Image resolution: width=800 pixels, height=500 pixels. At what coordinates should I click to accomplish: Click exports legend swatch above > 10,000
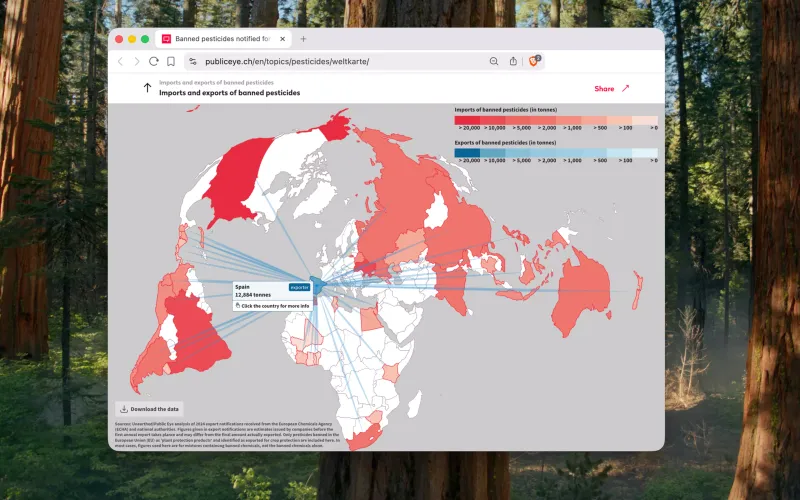pyautogui.click(x=493, y=153)
